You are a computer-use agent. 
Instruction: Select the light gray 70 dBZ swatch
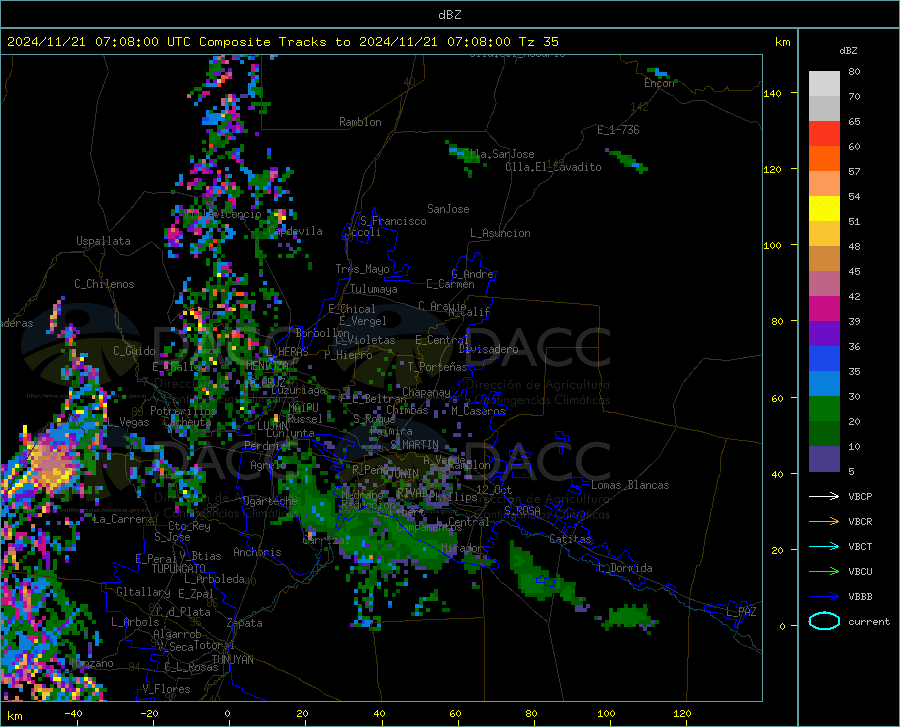click(x=824, y=84)
